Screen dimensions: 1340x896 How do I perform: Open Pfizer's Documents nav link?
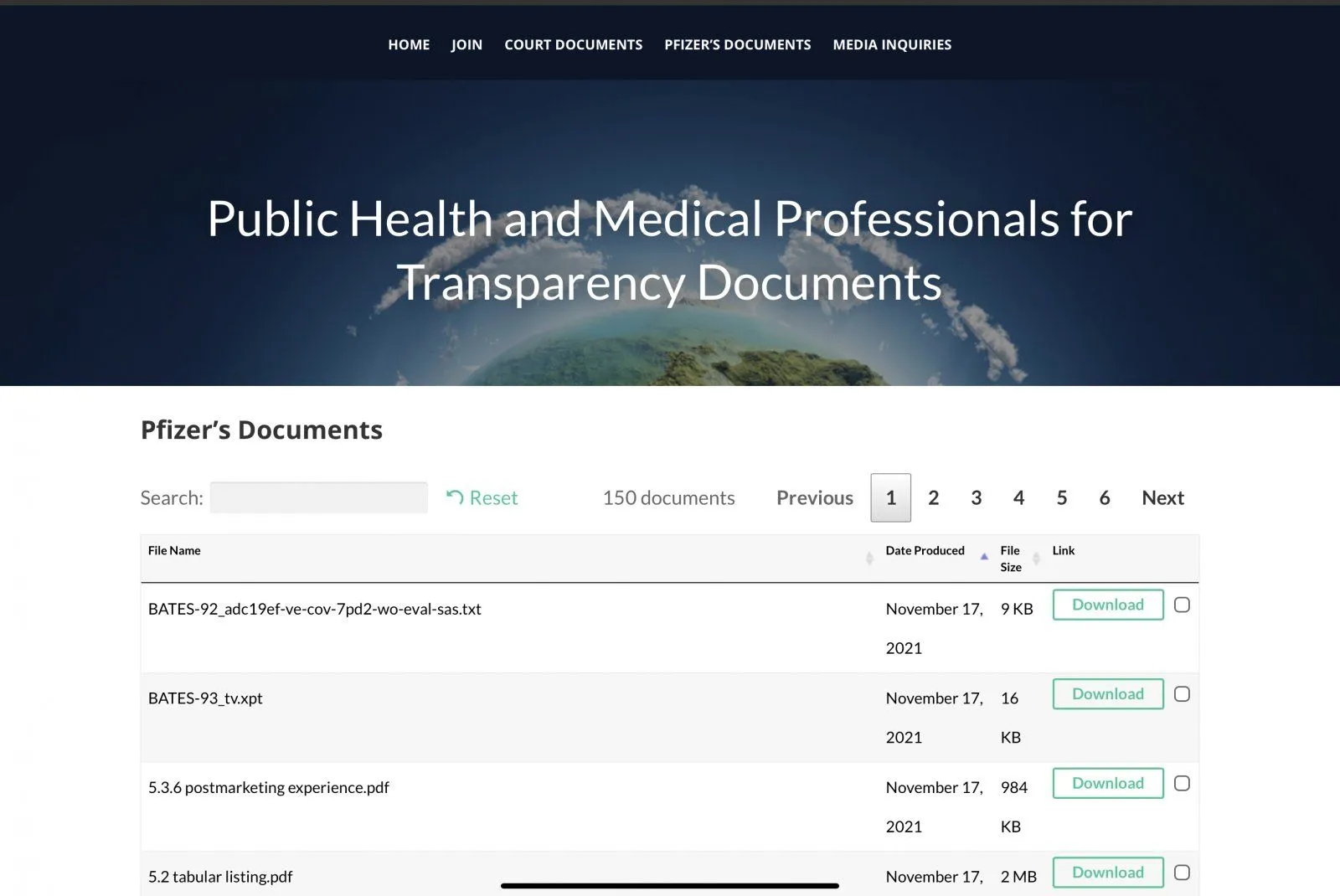point(737,44)
